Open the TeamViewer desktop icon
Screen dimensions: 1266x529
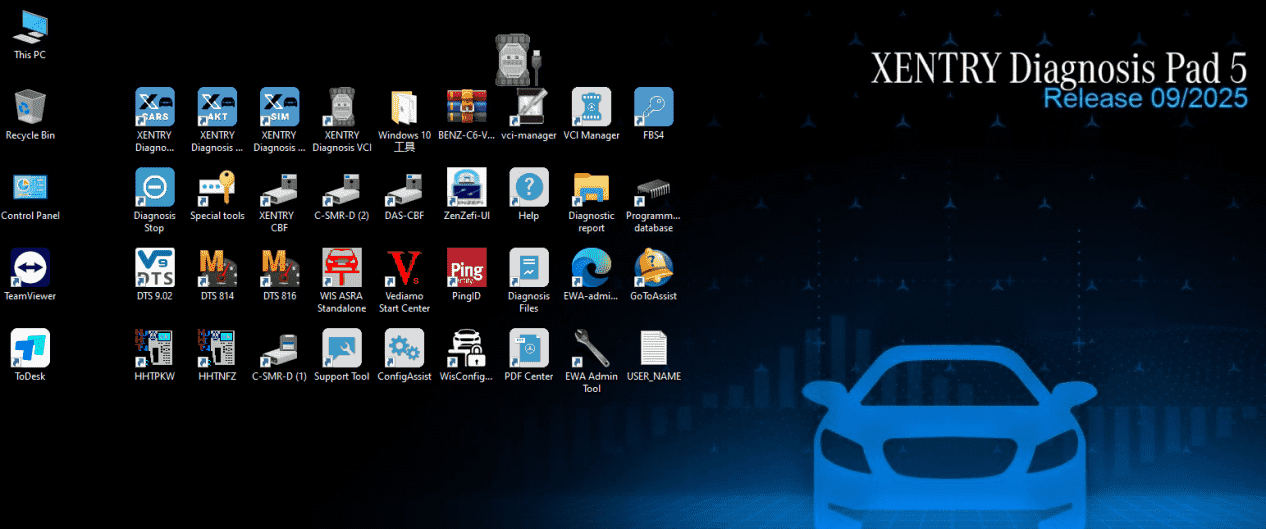[x=30, y=268]
